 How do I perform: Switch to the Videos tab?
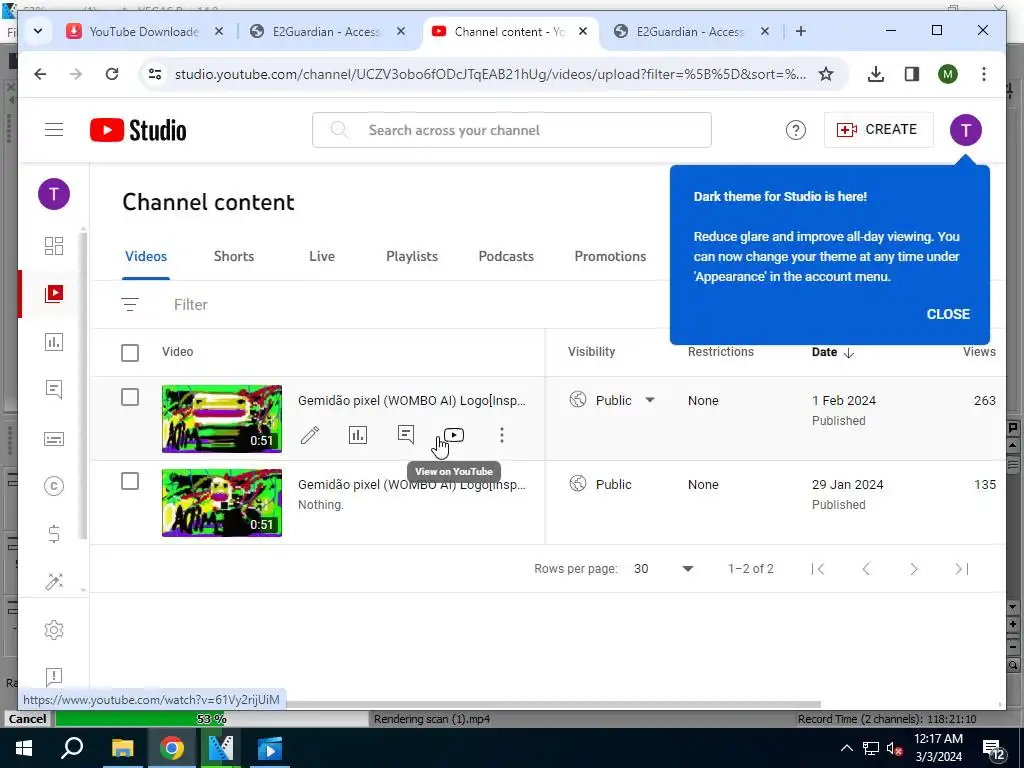pyautogui.click(x=146, y=256)
